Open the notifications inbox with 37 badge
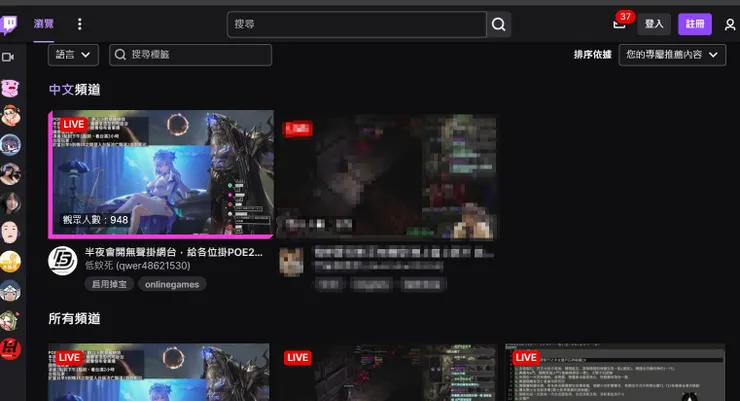Viewport: 740px width, 401px height. [620, 24]
